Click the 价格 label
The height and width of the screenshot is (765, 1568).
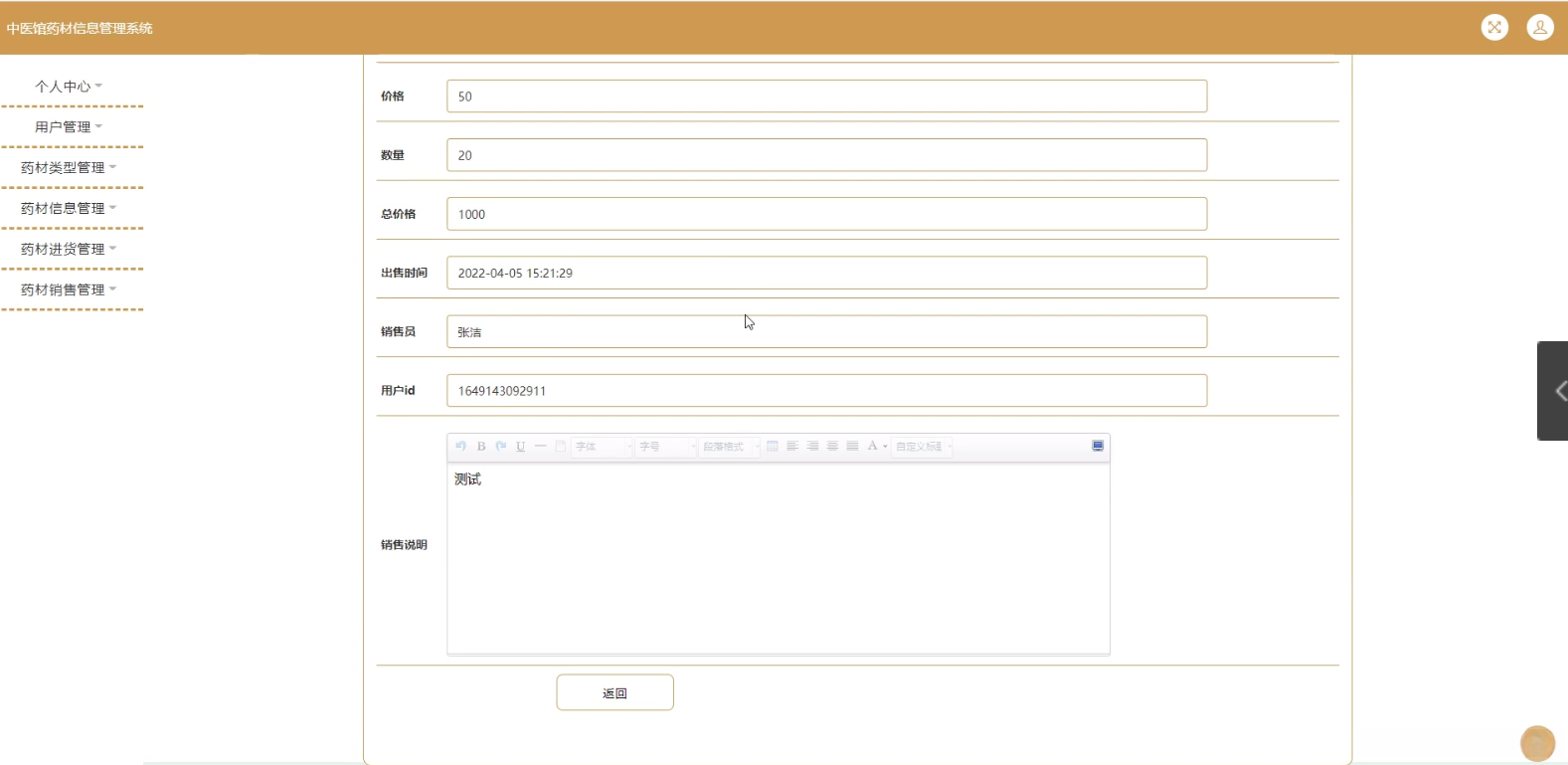pyautogui.click(x=393, y=96)
